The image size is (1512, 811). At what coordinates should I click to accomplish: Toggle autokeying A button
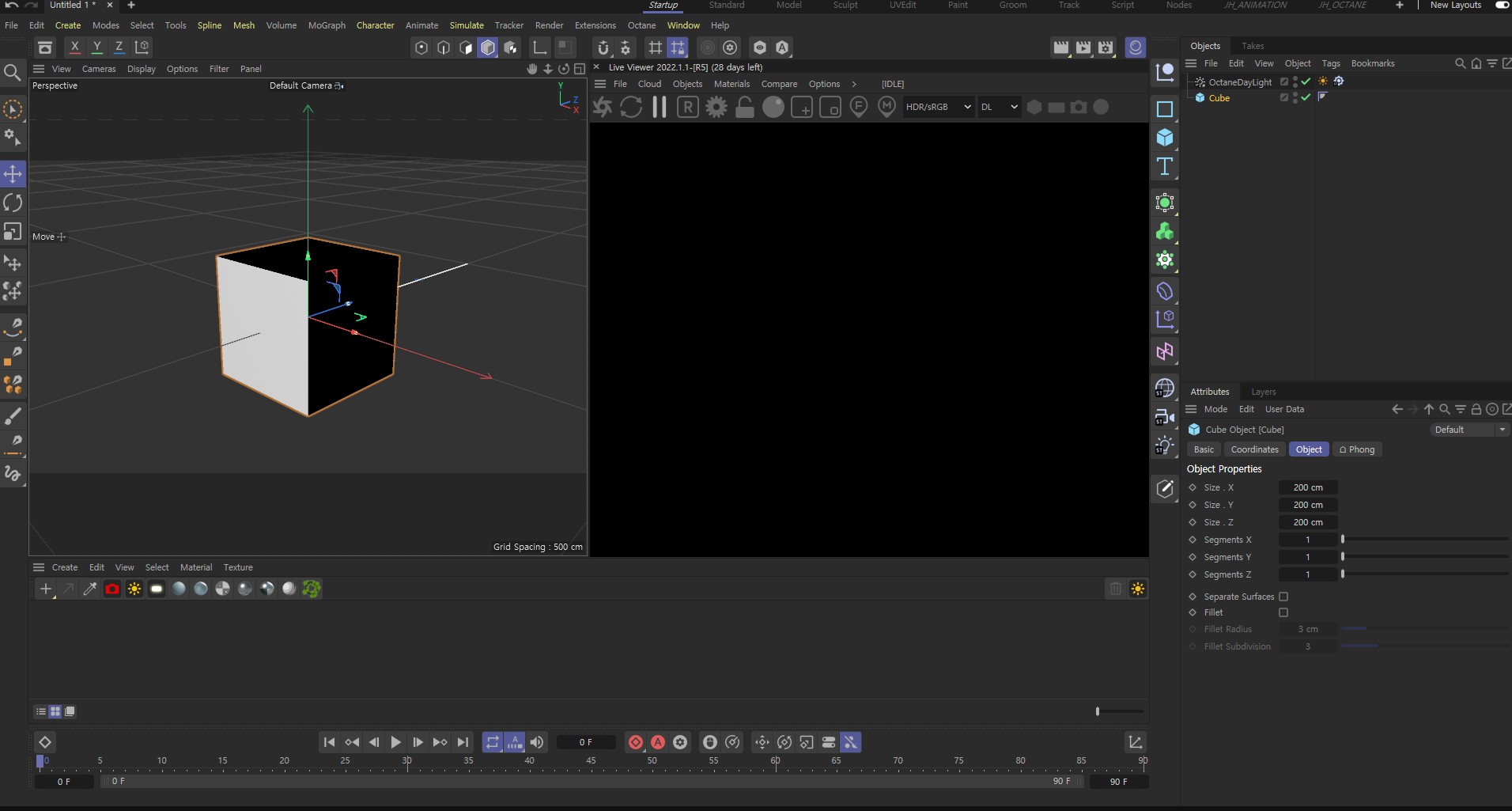pyautogui.click(x=658, y=742)
